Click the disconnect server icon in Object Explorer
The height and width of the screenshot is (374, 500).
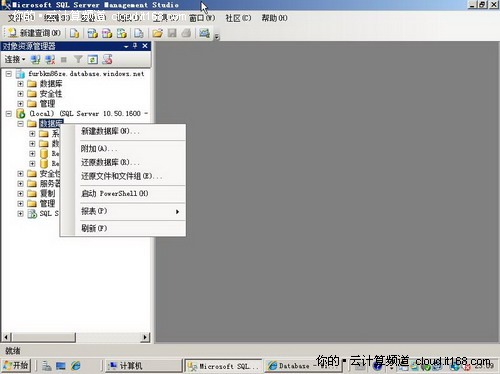(50, 60)
